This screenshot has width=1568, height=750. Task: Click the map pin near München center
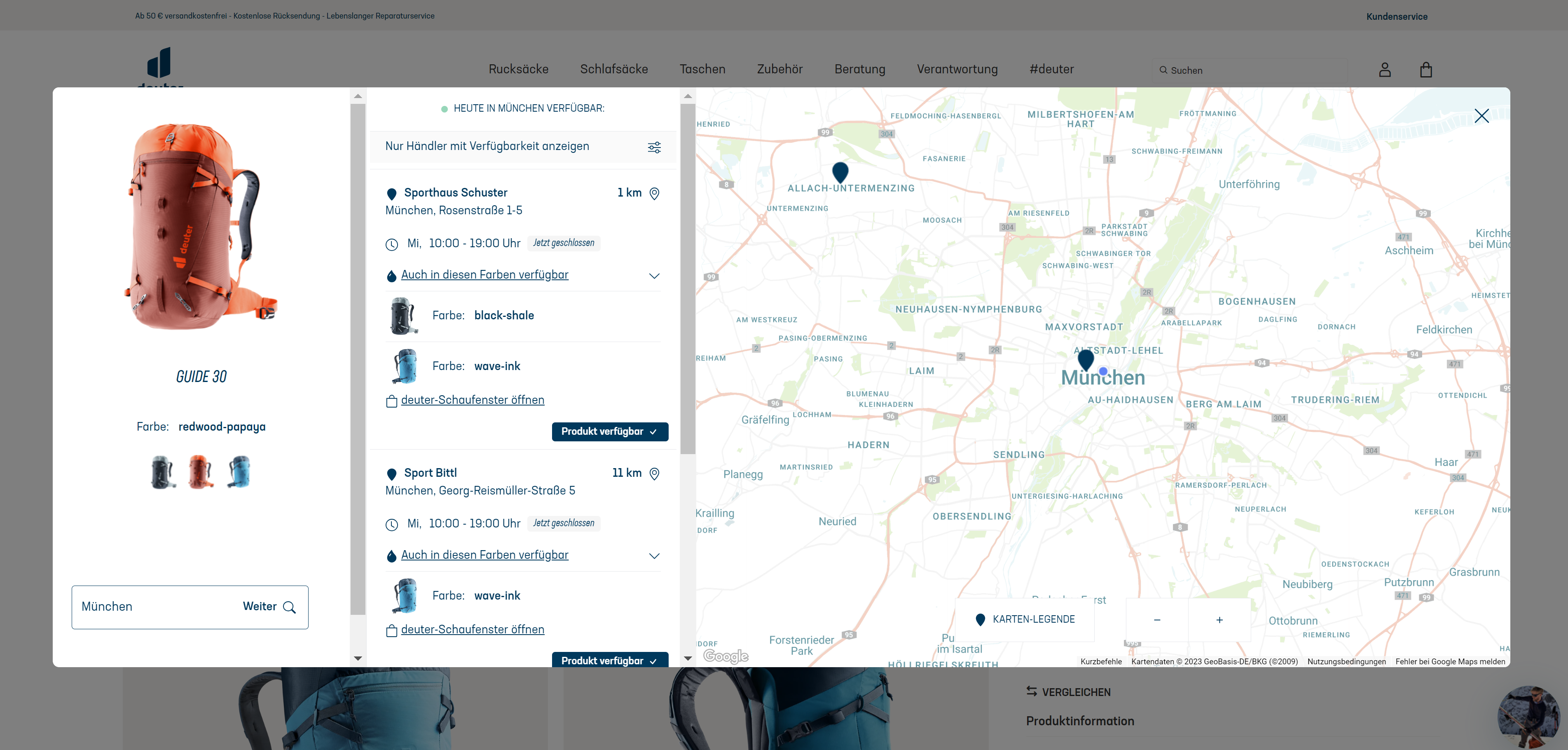tap(1085, 361)
